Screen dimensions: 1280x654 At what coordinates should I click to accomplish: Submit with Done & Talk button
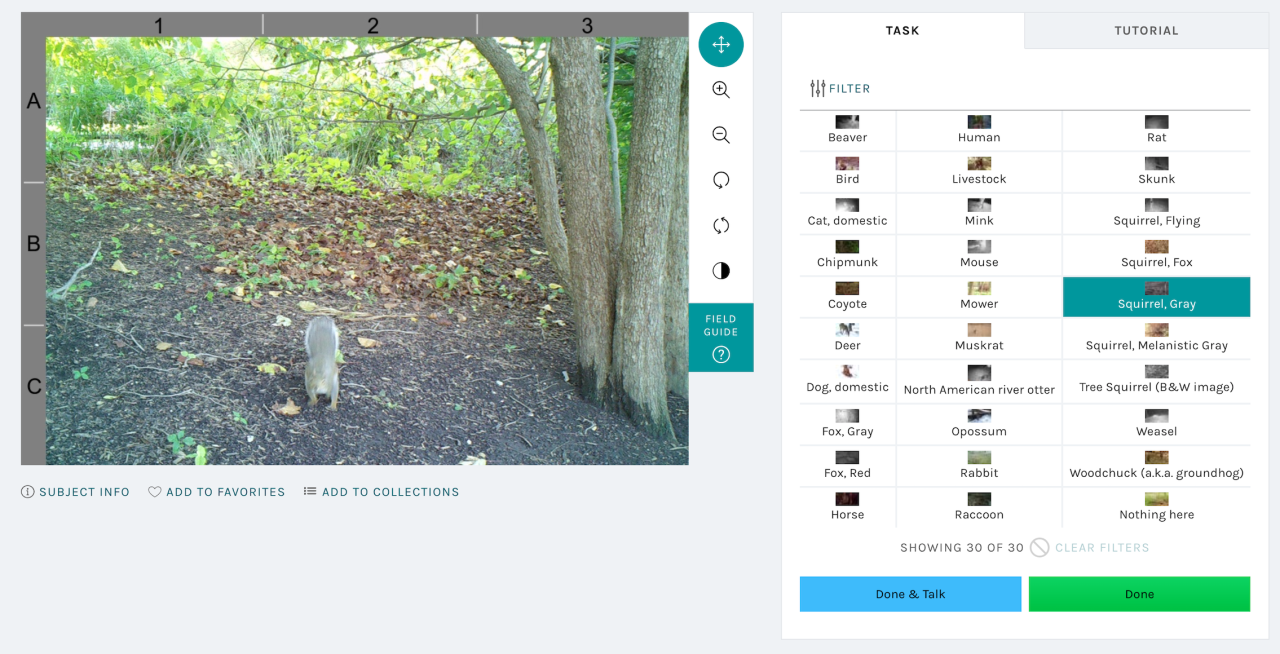pyautogui.click(x=910, y=594)
